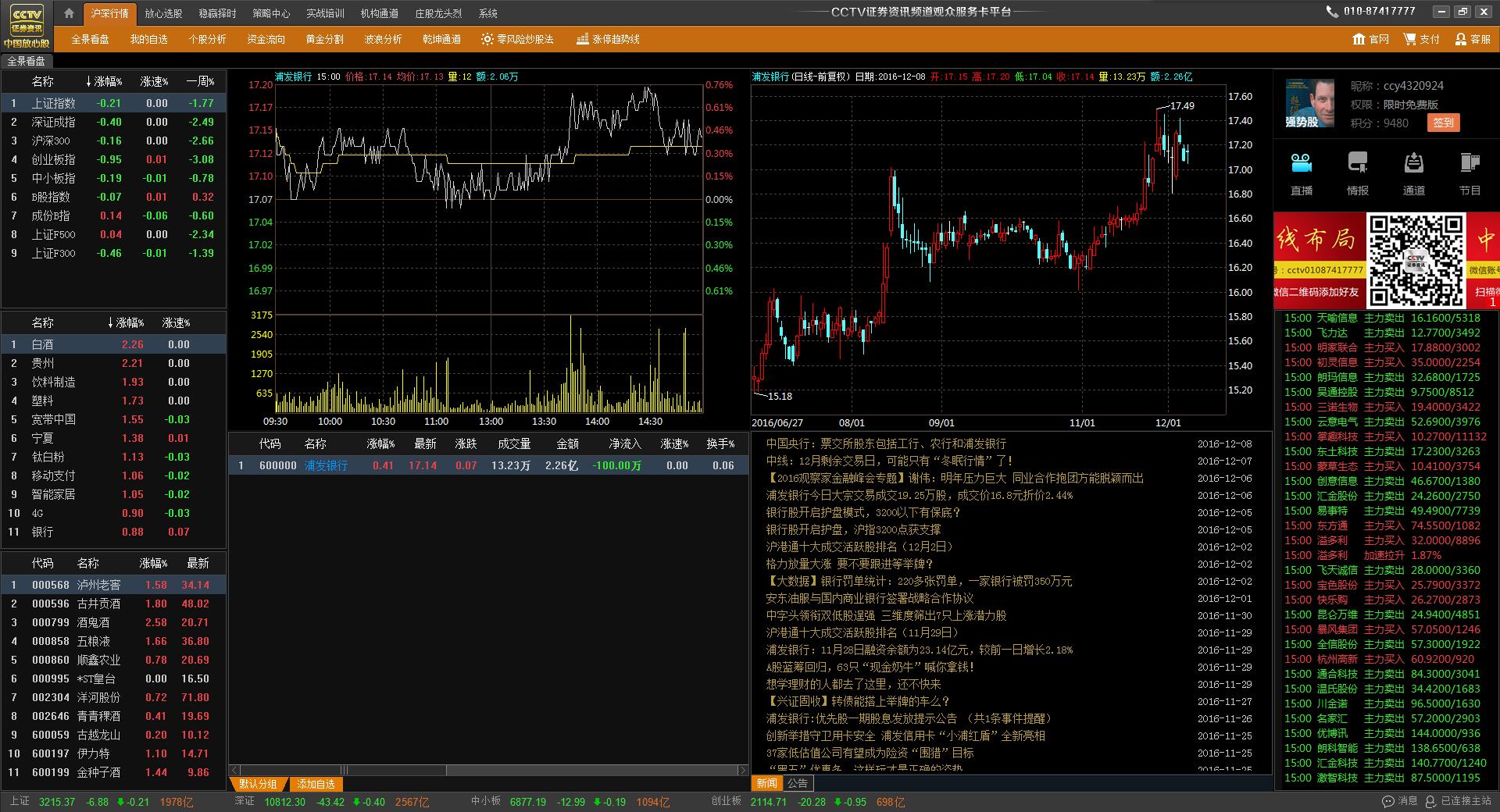The height and width of the screenshot is (812, 1500).
Task: Select 金种子酒 stock row
Action: 113,772
